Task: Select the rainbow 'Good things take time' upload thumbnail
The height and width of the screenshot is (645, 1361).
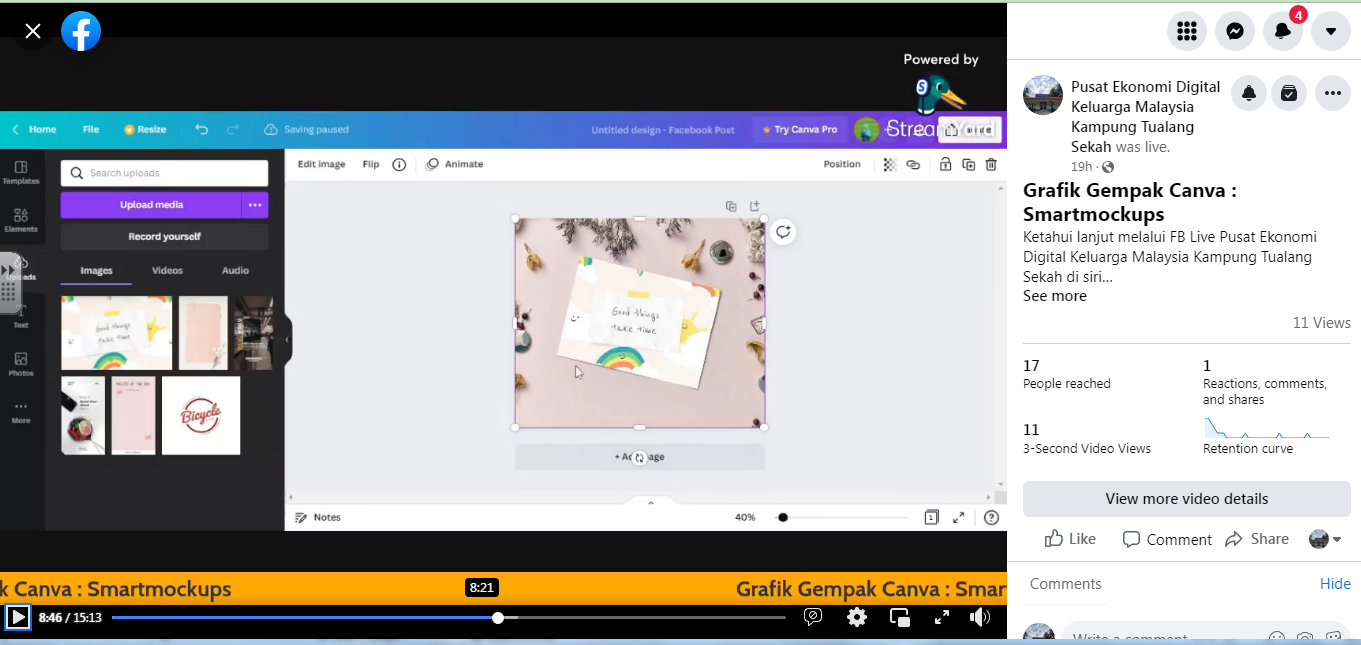Action: coord(116,333)
